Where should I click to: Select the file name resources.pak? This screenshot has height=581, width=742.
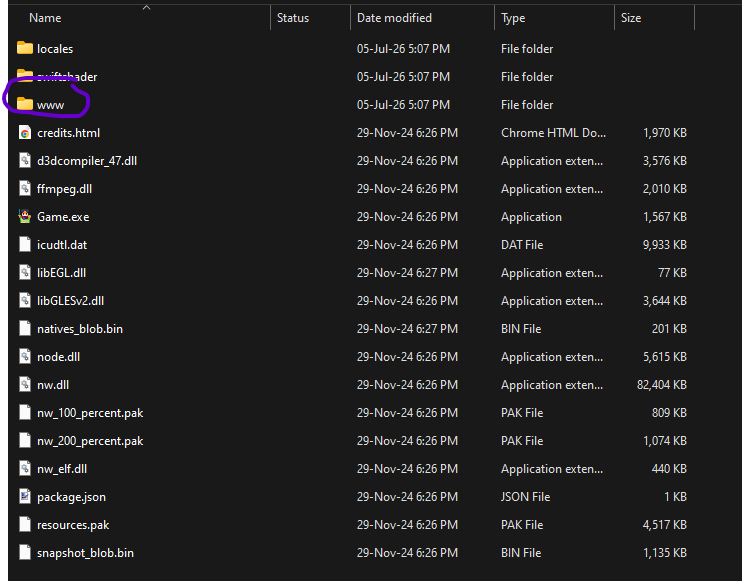pos(73,525)
